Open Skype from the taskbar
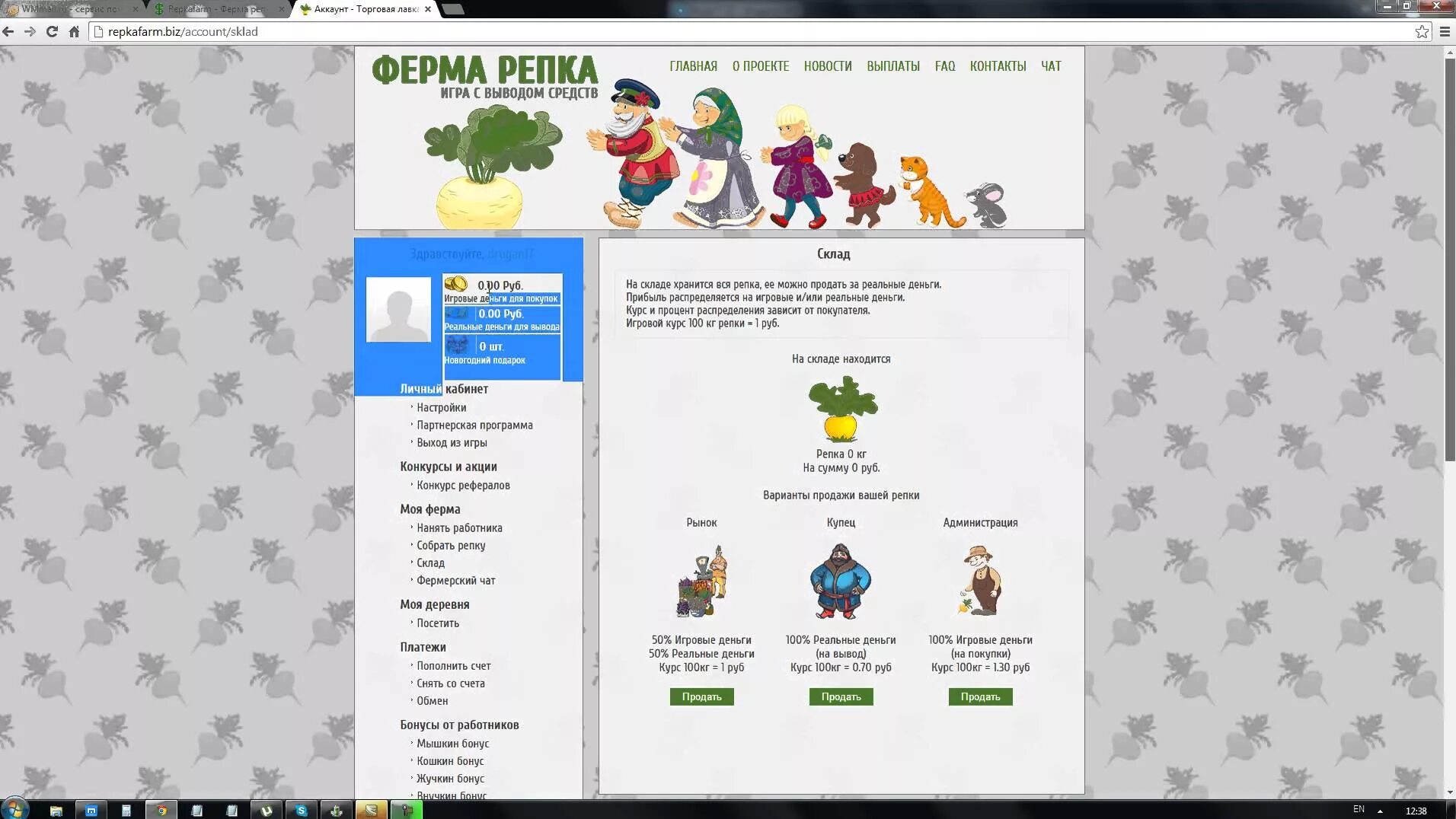This screenshot has height=819, width=1456. click(x=302, y=810)
